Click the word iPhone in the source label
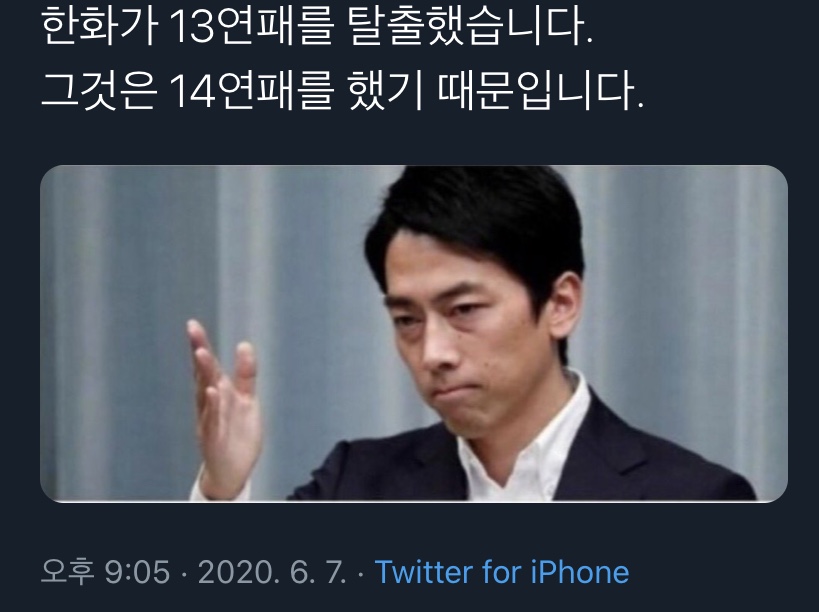This screenshot has width=819, height=612. pyautogui.click(x=580, y=572)
